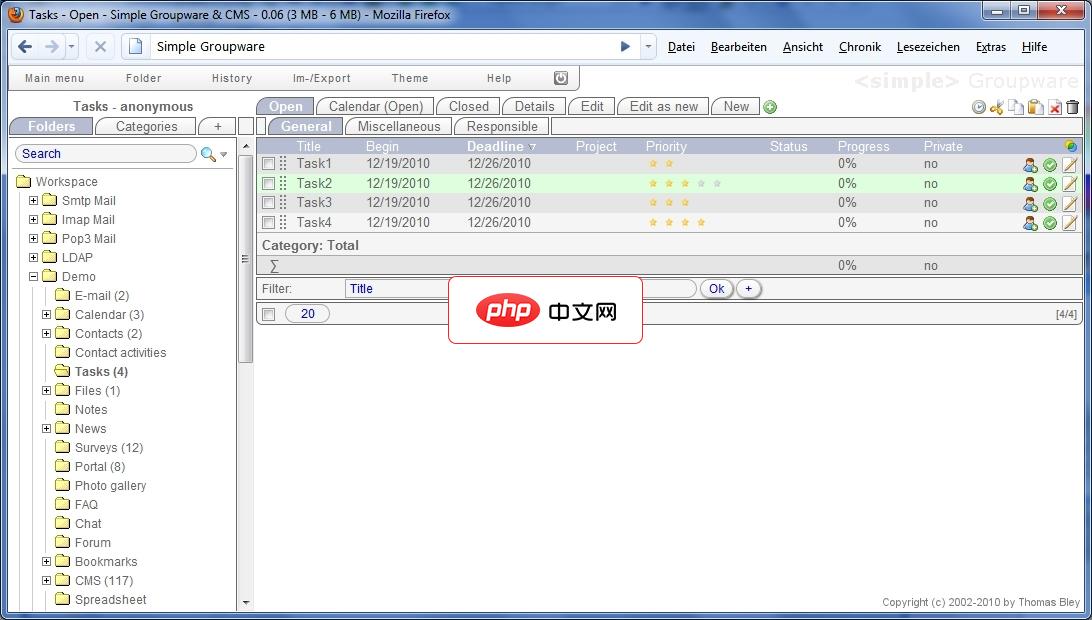The width and height of the screenshot is (1092, 620).
Task: Edit Task4 using its pencil icon
Action: (x=1068, y=222)
